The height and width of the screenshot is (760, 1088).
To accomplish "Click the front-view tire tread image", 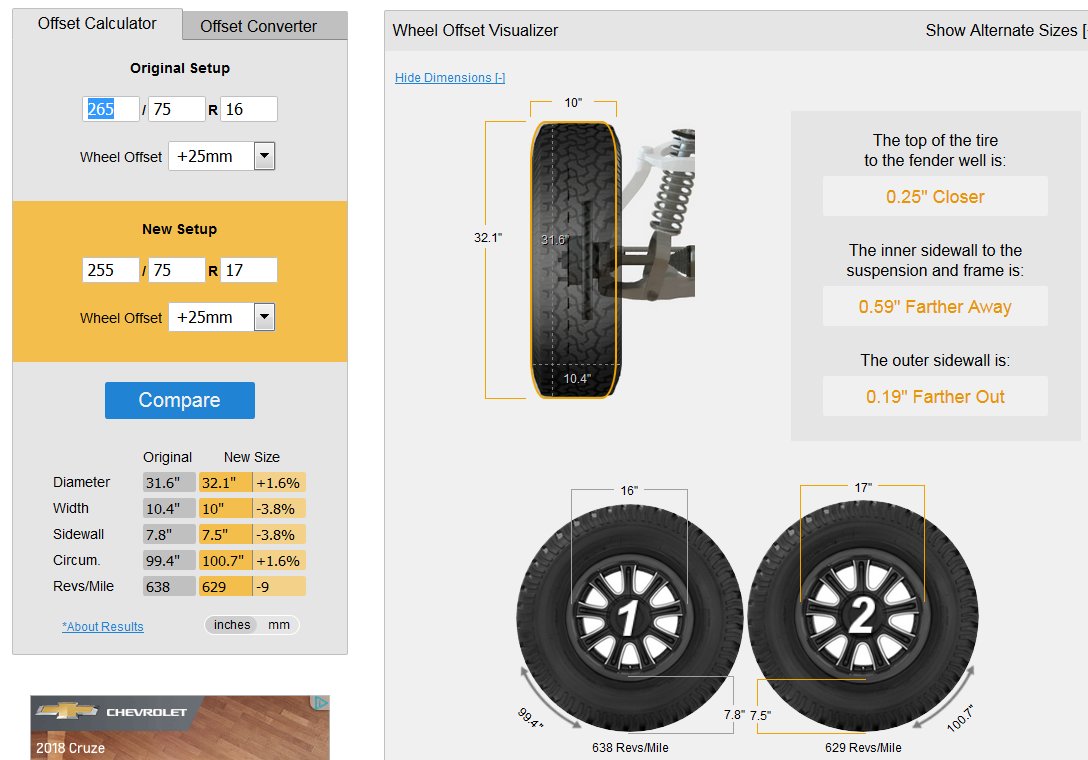I will 575,260.
